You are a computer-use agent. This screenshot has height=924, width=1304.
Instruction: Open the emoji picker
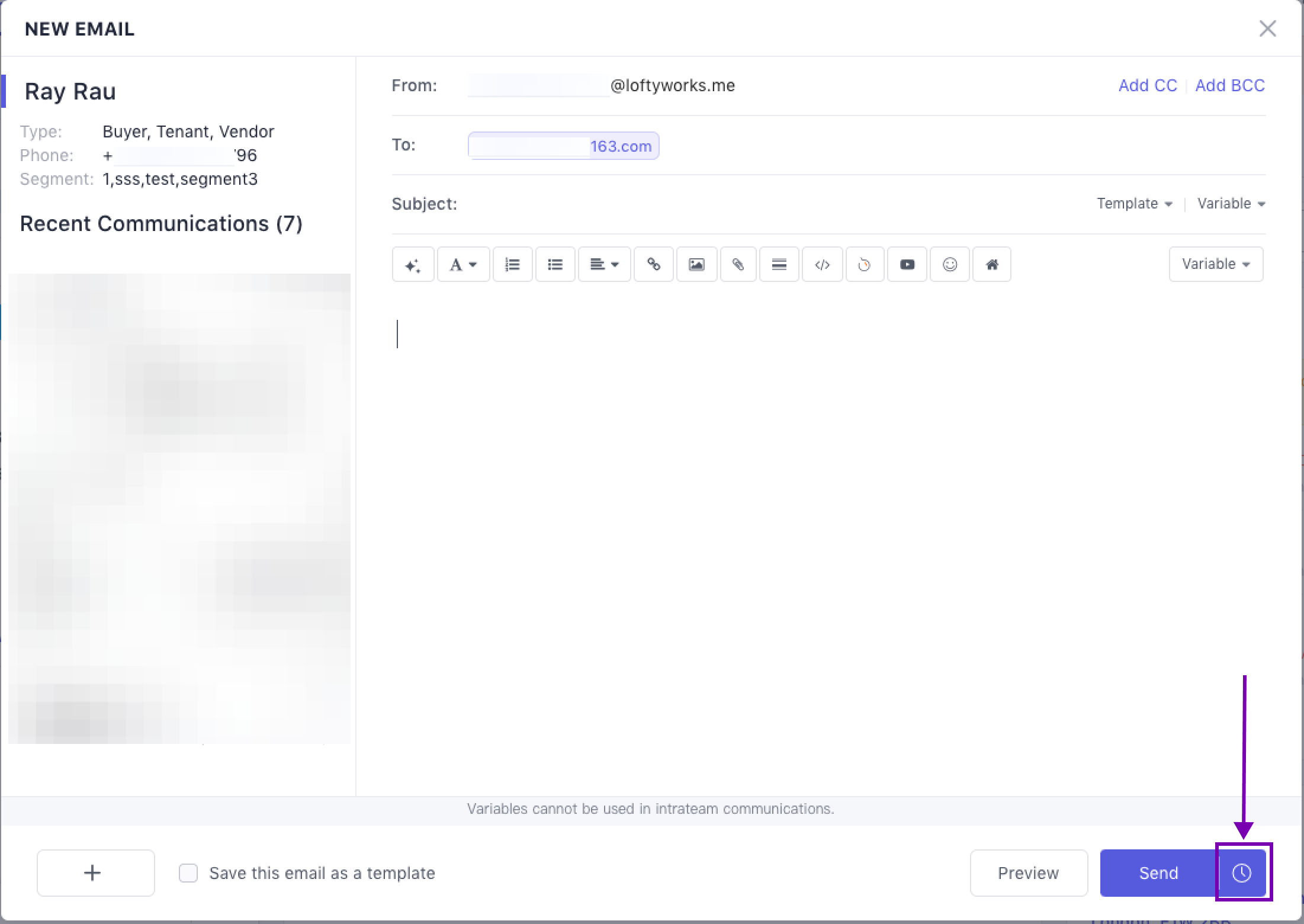[x=949, y=264]
